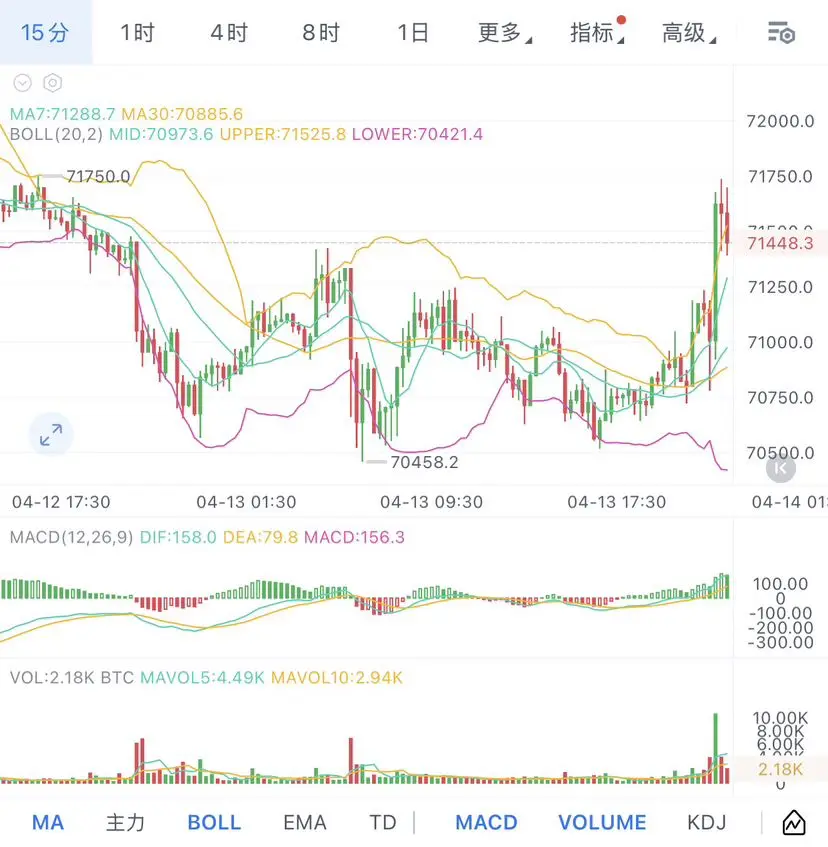Screen dimensions: 828x847
Task: Toggle the EMA indicator
Action: (x=305, y=823)
